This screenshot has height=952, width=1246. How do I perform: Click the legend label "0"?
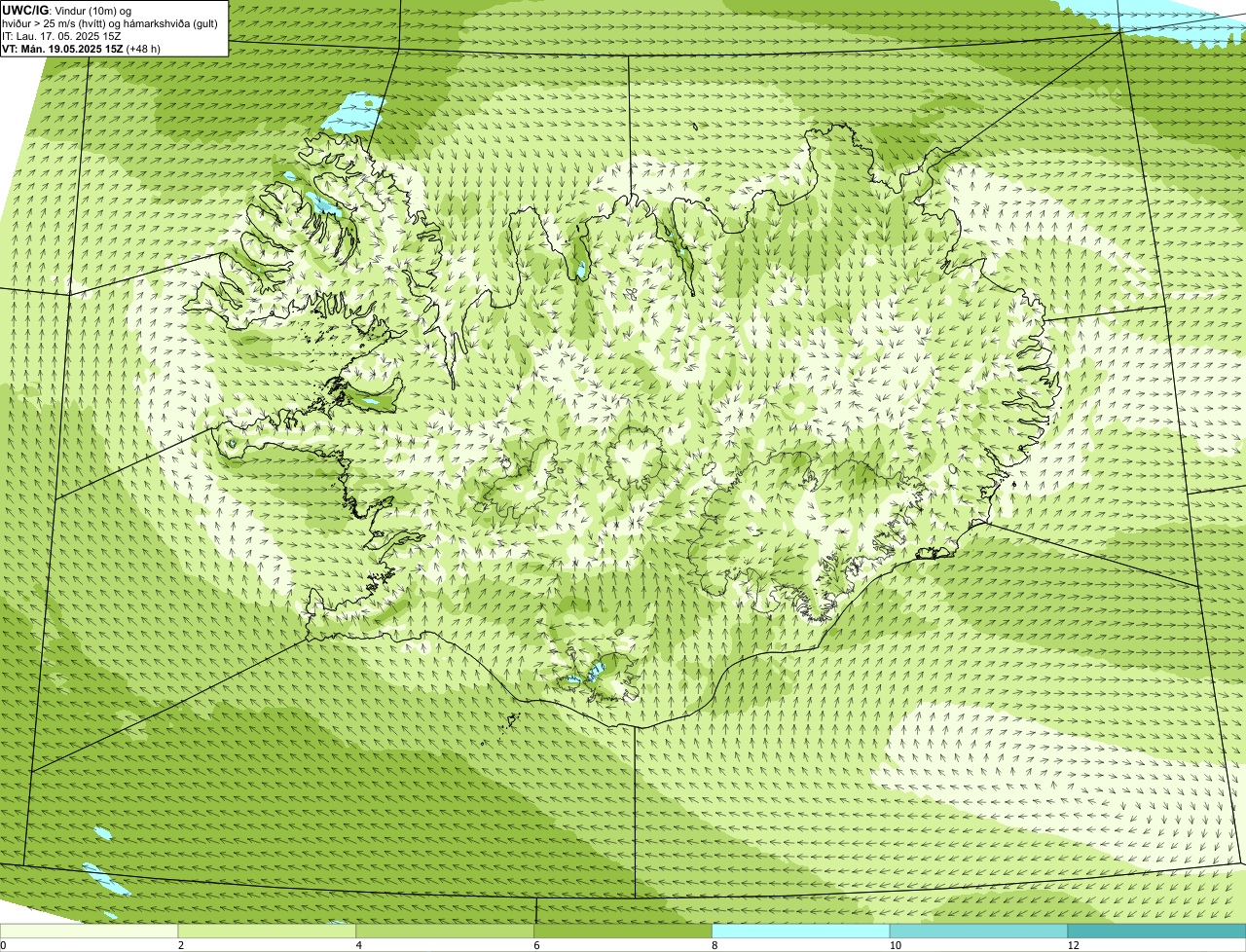tap(3, 945)
